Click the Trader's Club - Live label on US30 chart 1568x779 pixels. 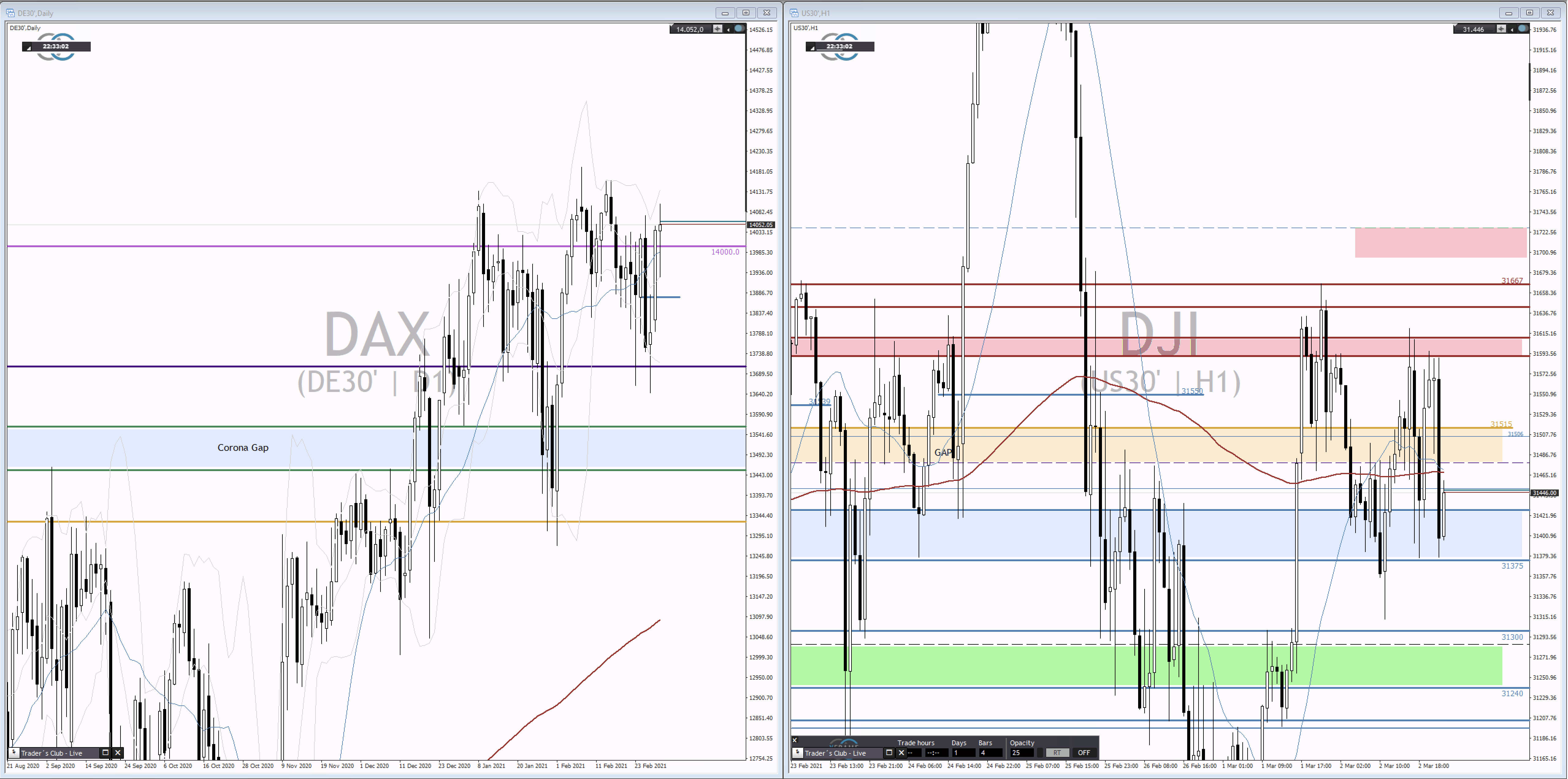[836, 754]
